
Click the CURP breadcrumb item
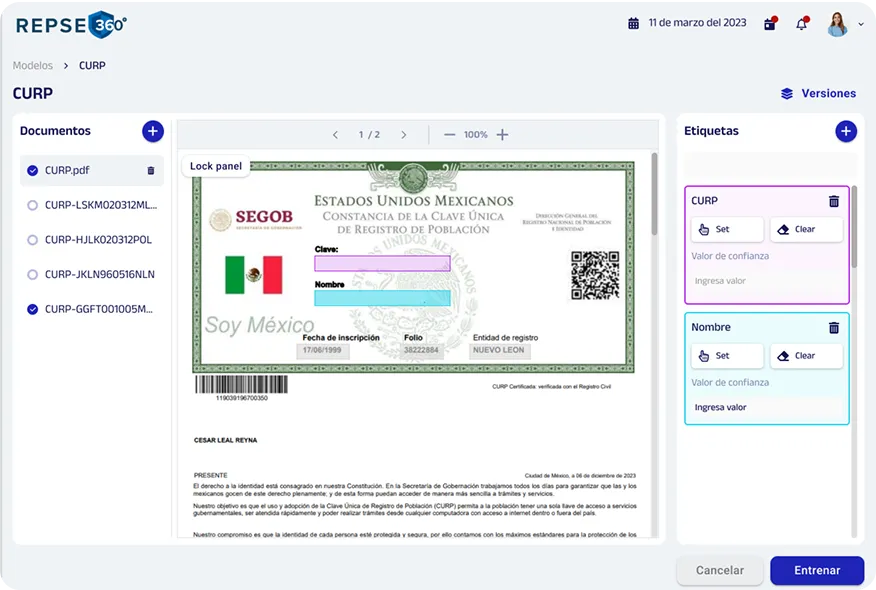[92, 65]
